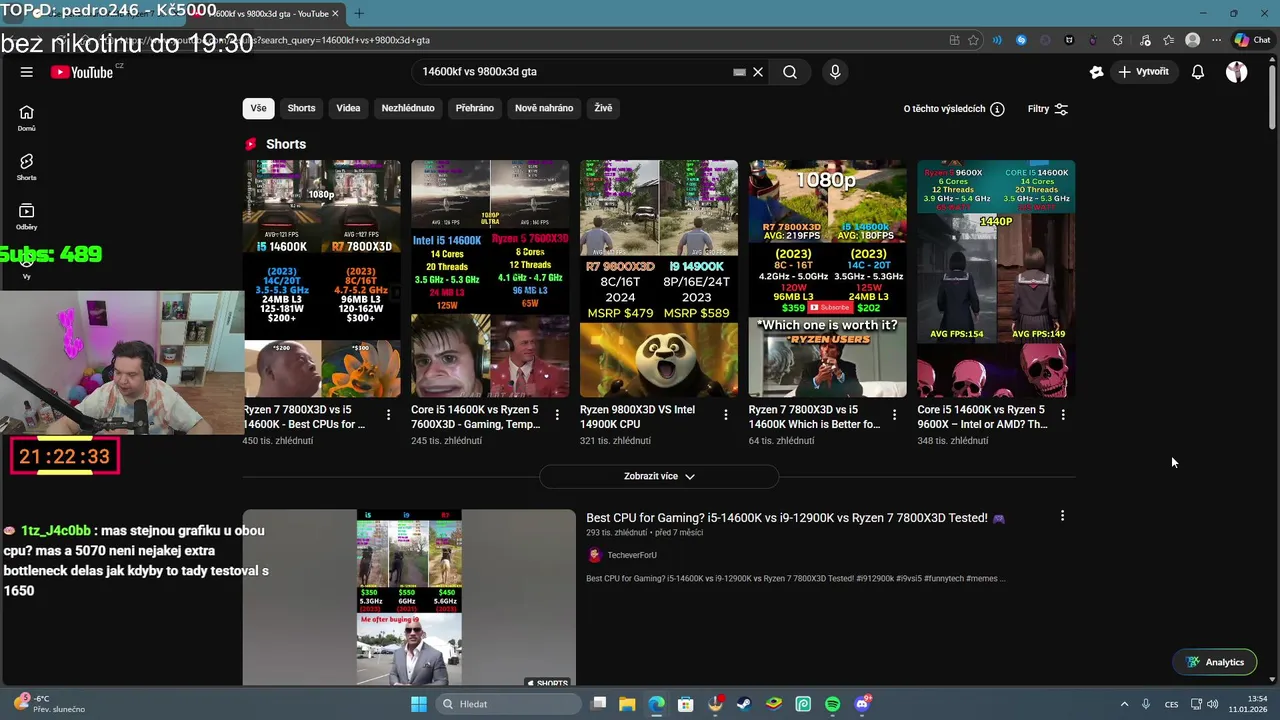
Task: Add this page to favorites star
Action: tap(973, 40)
